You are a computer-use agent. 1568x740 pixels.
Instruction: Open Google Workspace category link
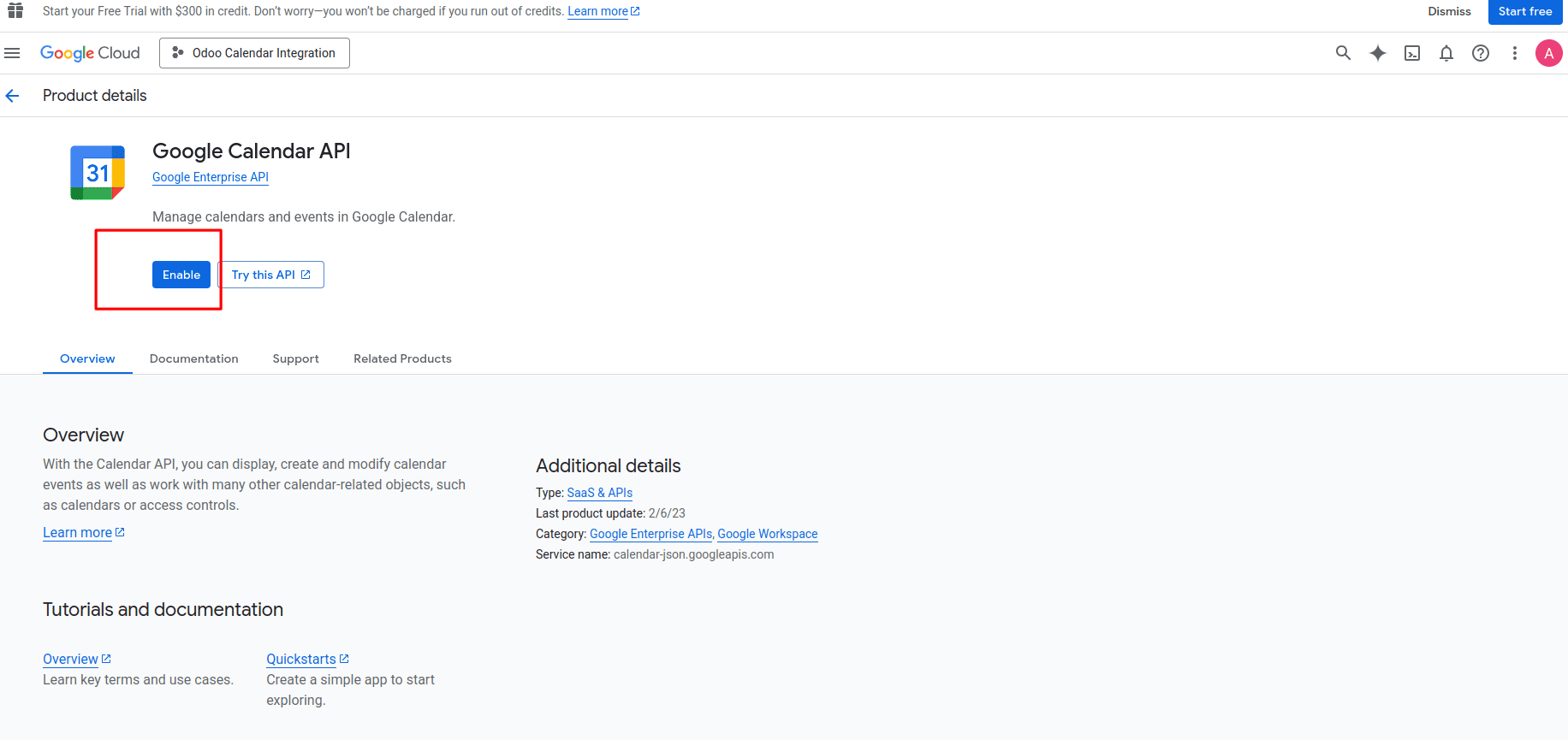tap(768, 534)
